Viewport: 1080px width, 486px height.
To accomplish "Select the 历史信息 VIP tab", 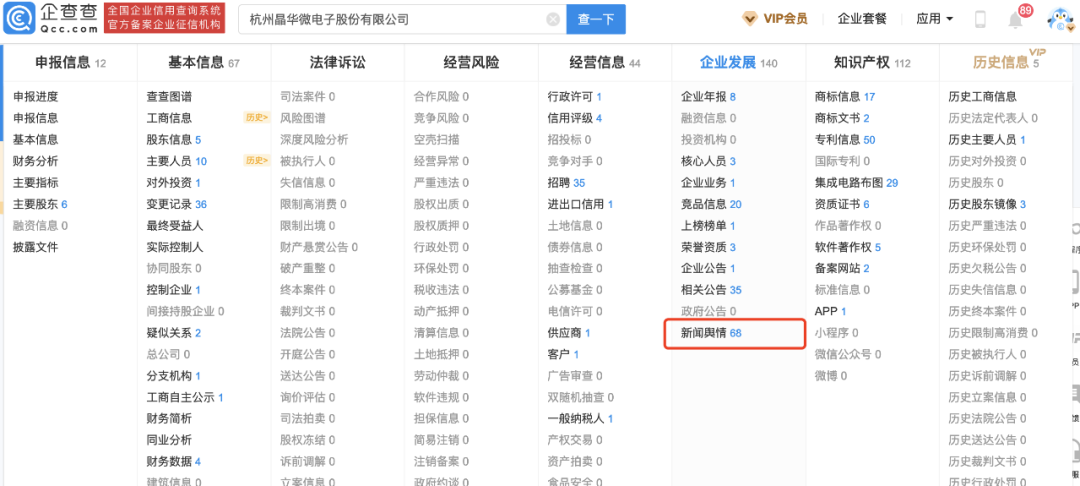I will tap(1000, 63).
